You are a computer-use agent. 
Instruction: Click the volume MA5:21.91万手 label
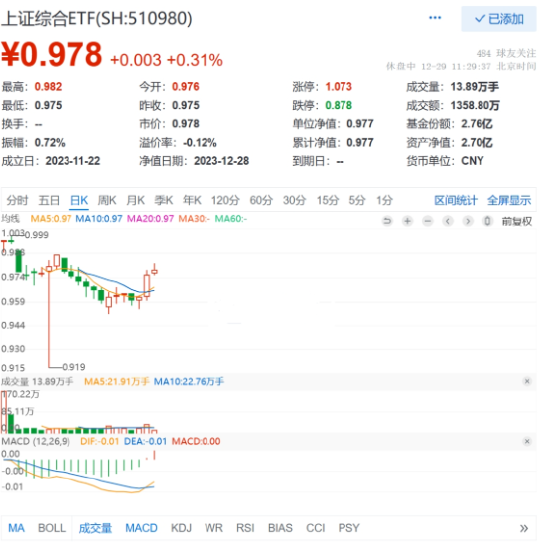pyautogui.click(x=116, y=381)
